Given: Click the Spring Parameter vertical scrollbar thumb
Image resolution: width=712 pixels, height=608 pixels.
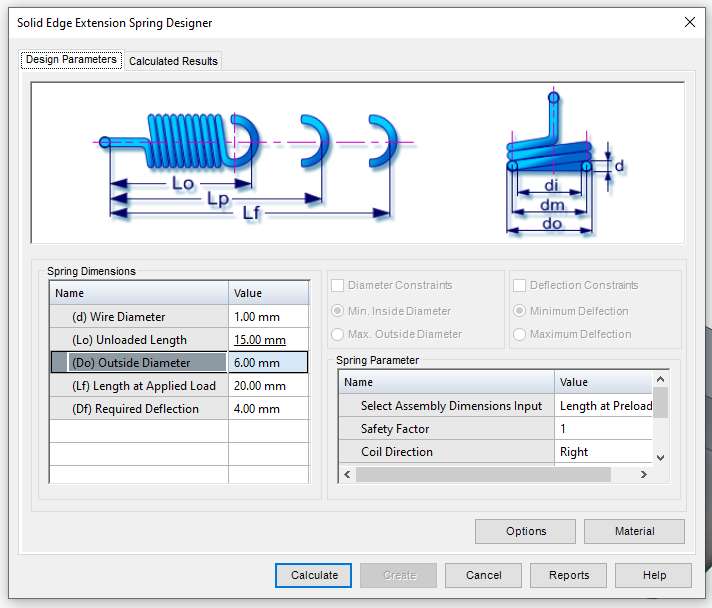Looking at the screenshot, I should (661, 402).
